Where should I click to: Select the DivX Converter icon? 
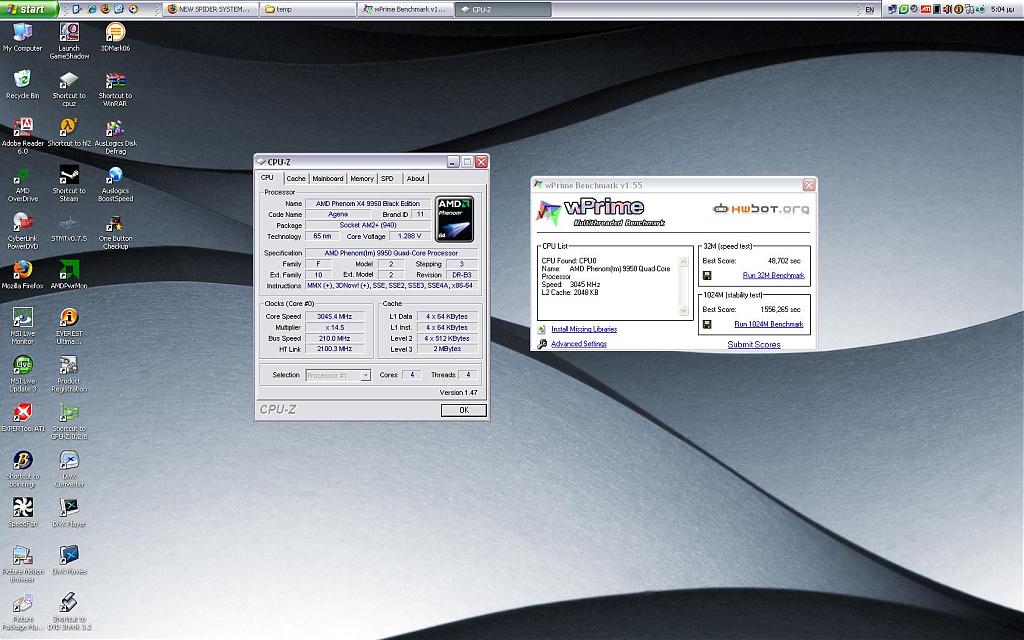[69, 469]
